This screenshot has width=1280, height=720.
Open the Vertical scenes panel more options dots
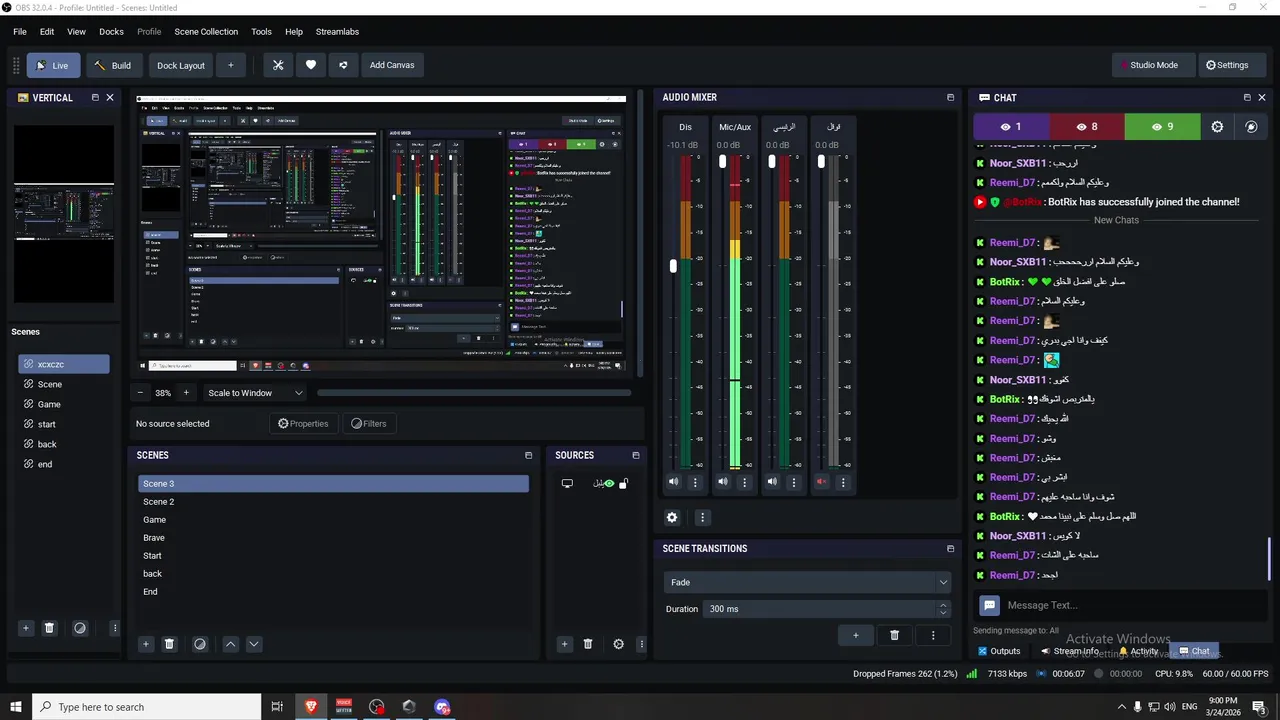[114, 628]
